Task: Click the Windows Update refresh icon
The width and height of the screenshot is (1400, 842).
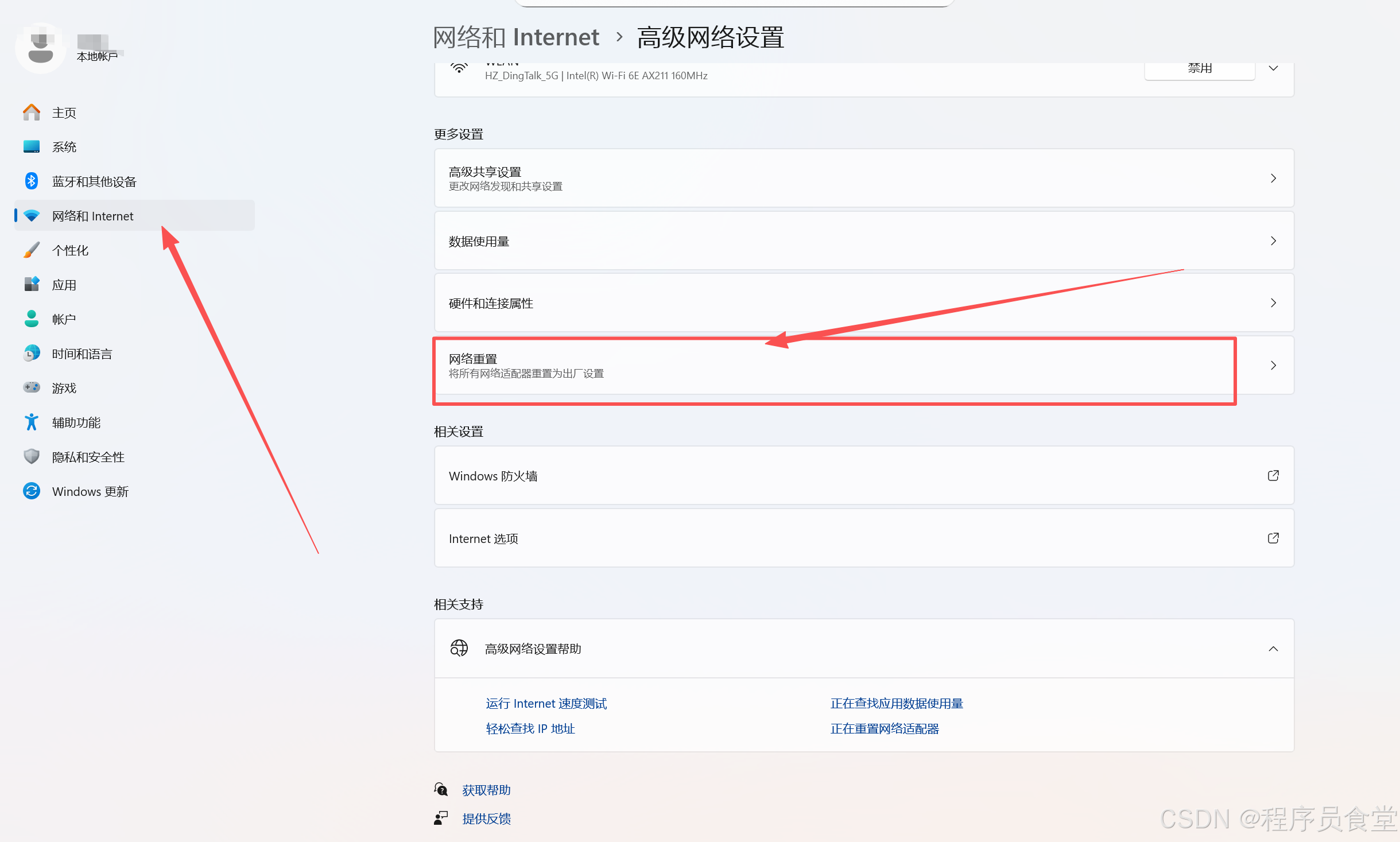Action: pyautogui.click(x=32, y=491)
